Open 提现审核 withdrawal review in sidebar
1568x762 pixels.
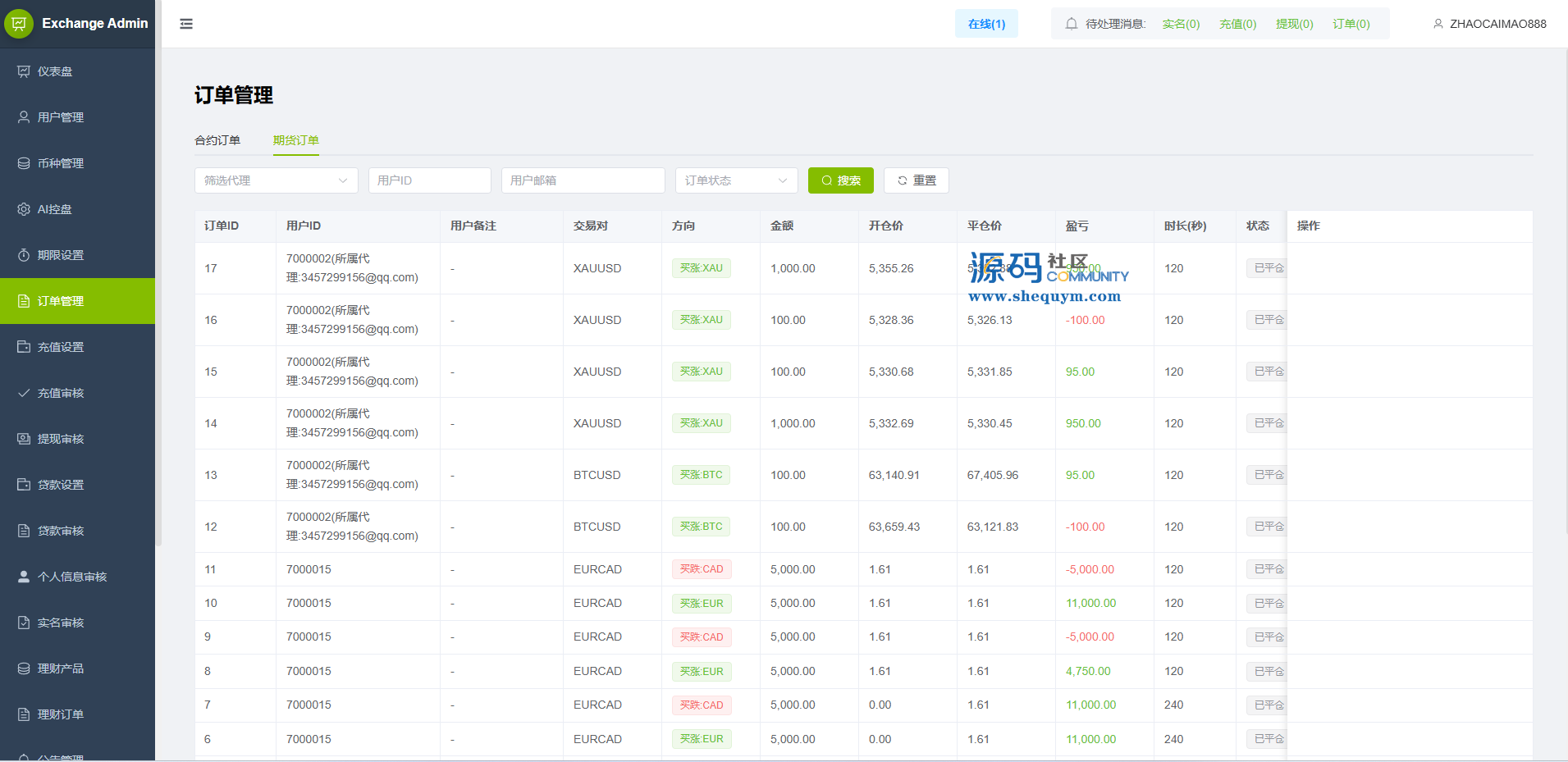point(60,439)
